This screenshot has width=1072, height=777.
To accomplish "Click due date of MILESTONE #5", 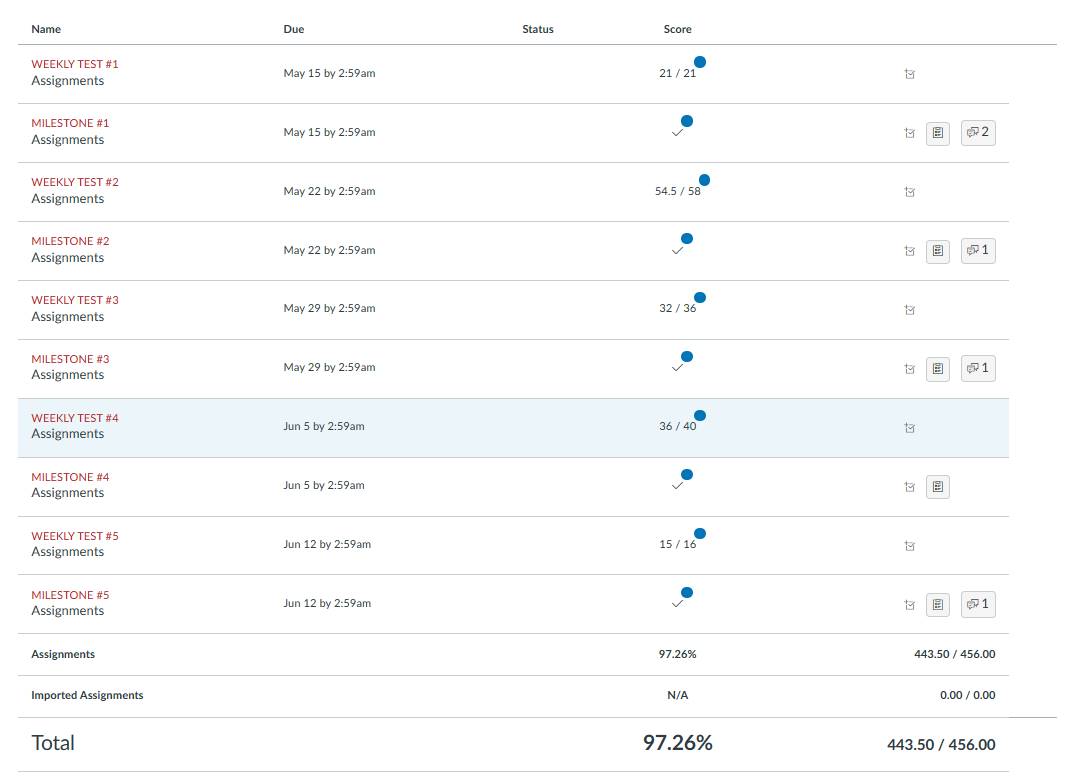I will [x=327, y=603].
